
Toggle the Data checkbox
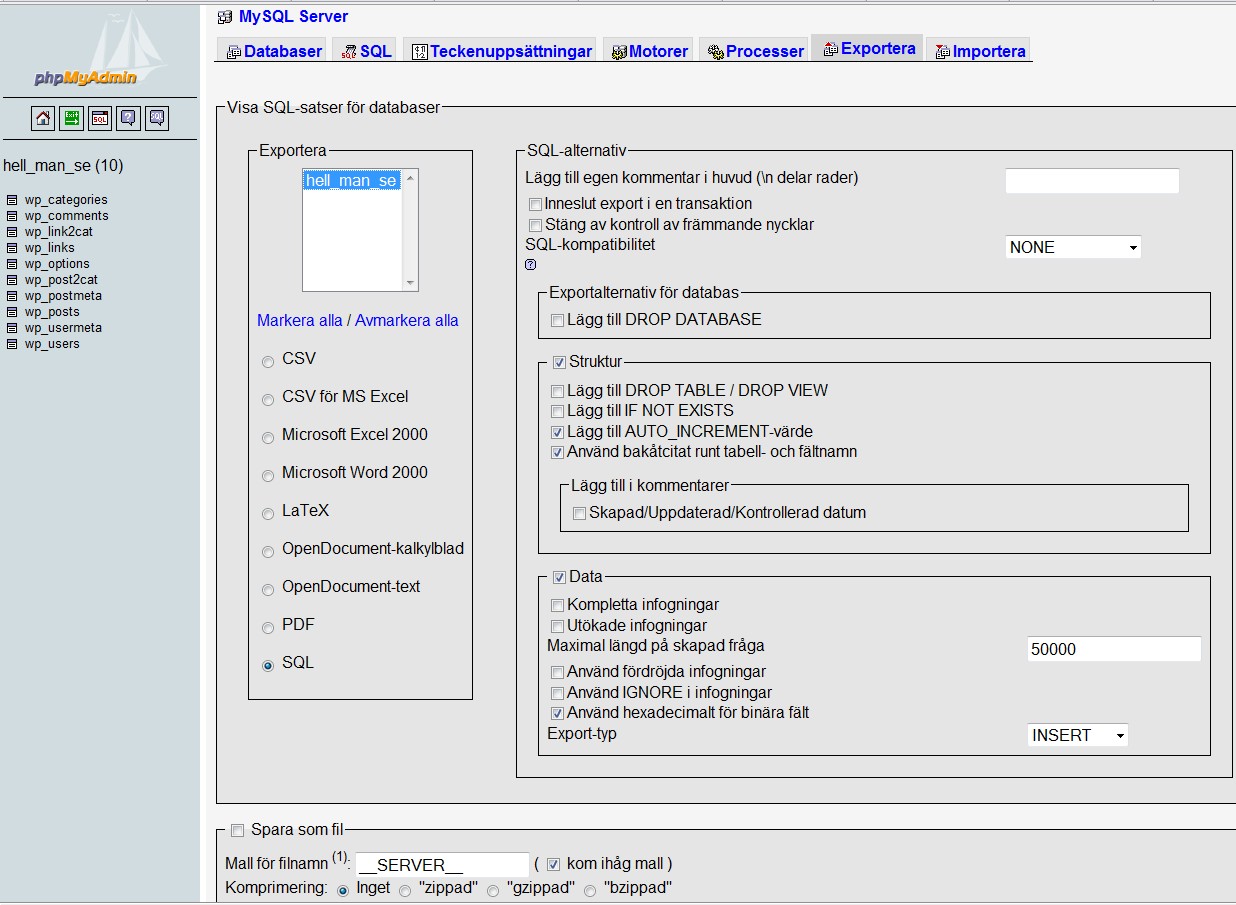tap(559, 577)
